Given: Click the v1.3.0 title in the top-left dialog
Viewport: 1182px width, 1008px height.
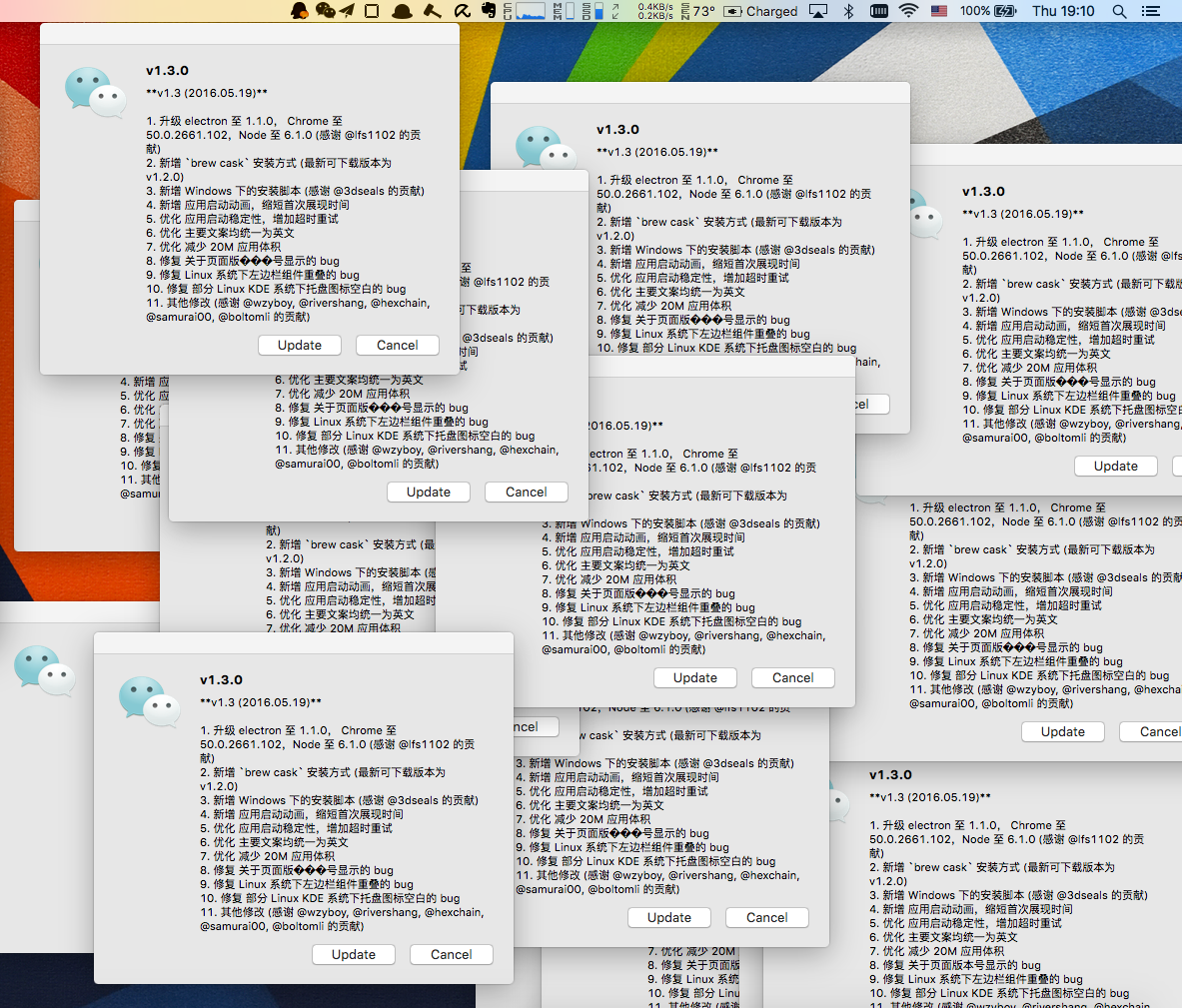Looking at the screenshot, I should [167, 70].
